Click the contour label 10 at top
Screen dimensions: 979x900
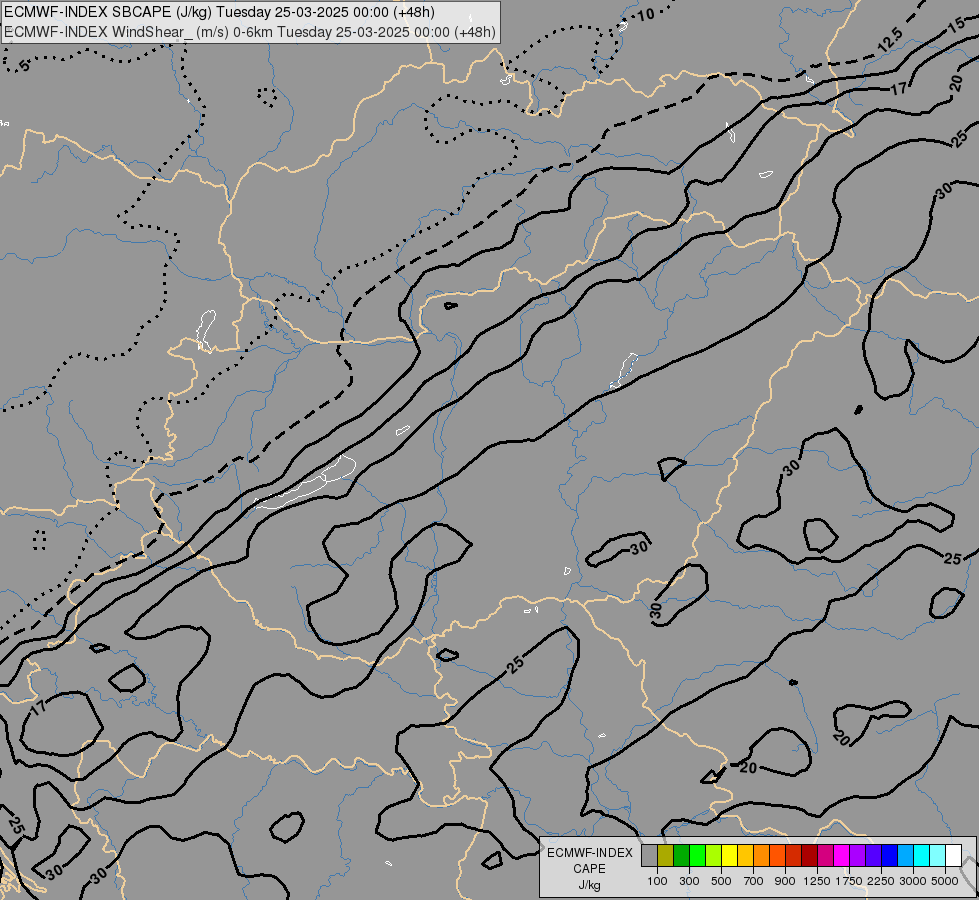pyautogui.click(x=645, y=14)
